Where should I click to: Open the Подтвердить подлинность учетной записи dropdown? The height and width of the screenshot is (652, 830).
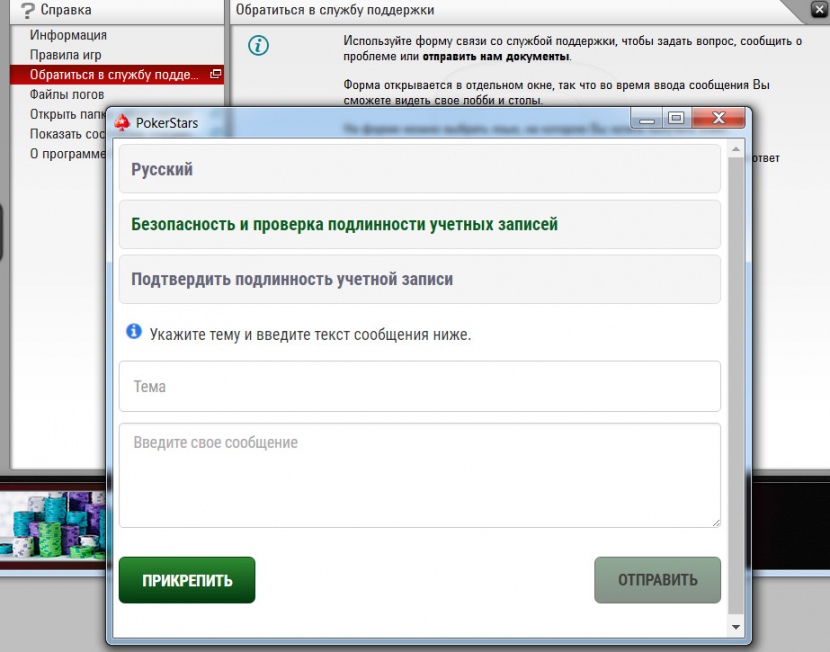tap(420, 279)
